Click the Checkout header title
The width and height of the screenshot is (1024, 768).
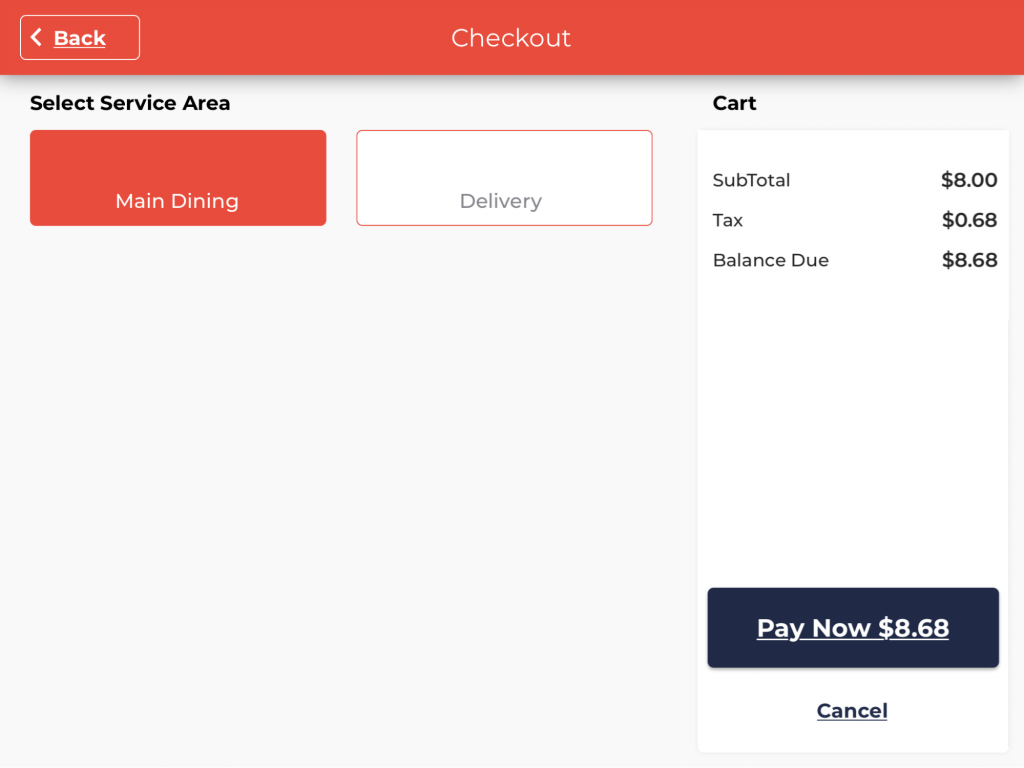(x=511, y=38)
